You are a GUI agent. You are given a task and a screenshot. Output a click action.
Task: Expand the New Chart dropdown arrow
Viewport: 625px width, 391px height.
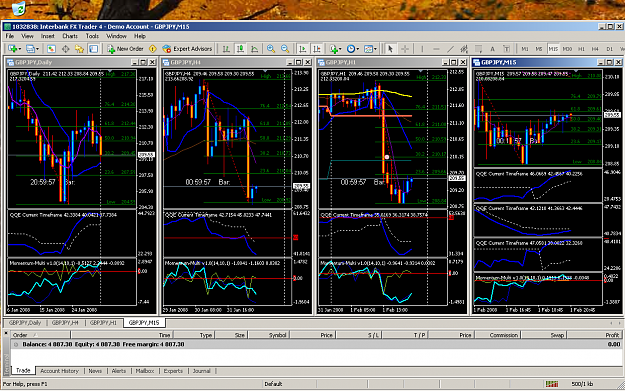[20, 49]
